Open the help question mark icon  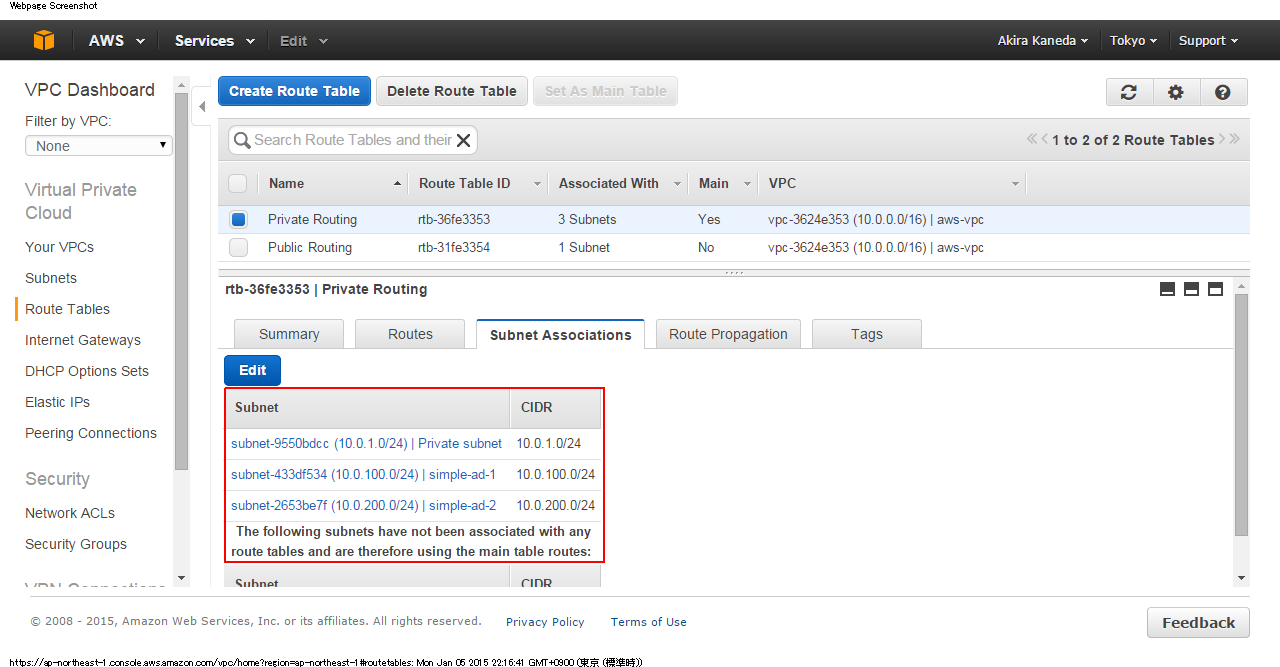tap(1222, 92)
